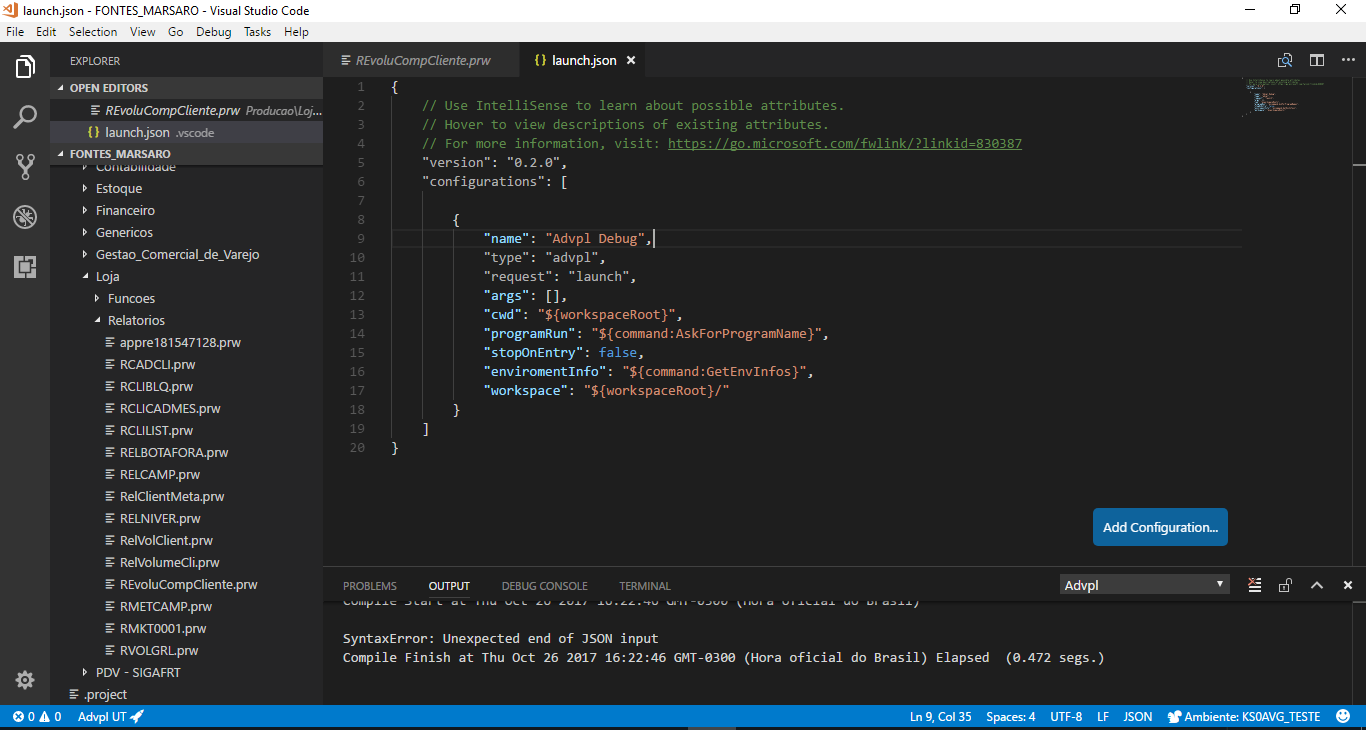Toggle output scroll lock
The width and height of the screenshot is (1366, 730).
(1286, 585)
